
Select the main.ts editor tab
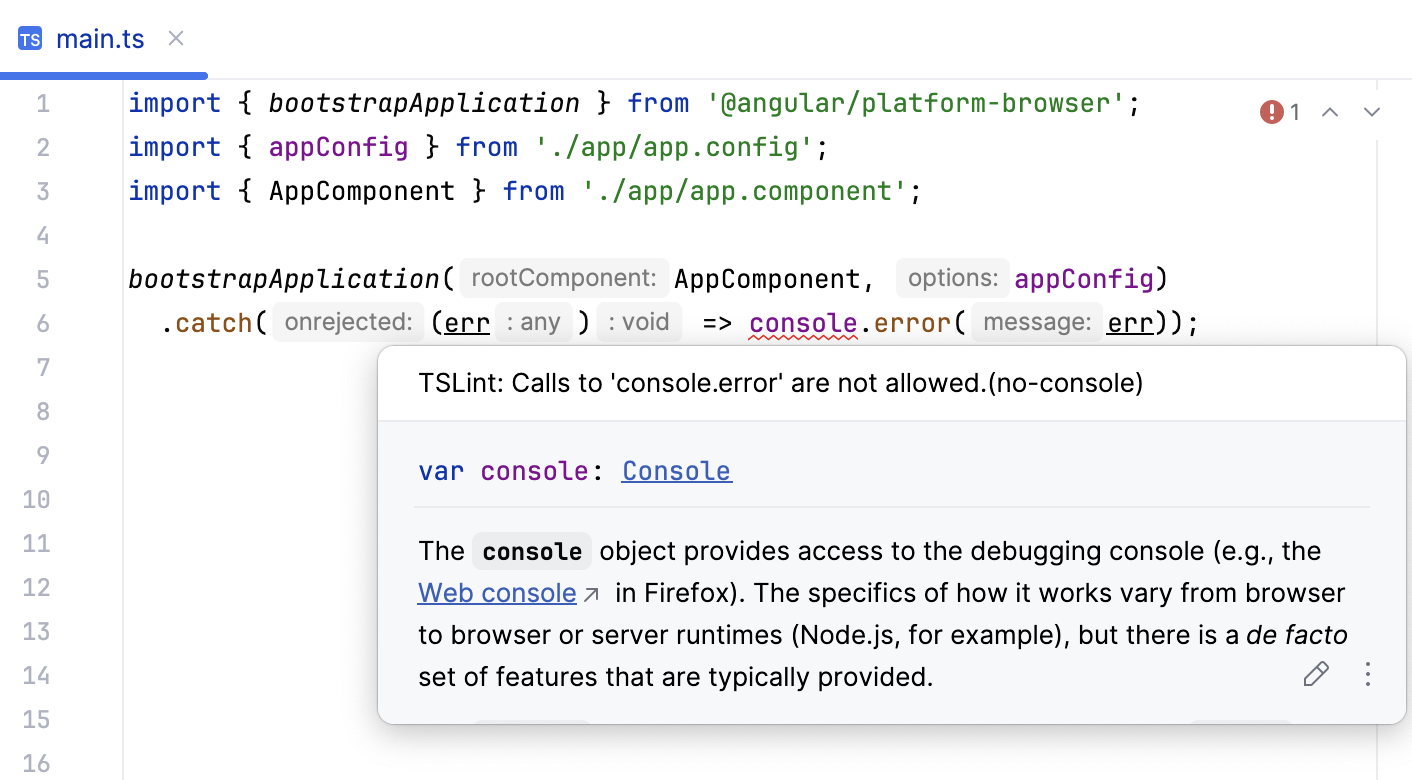coord(100,38)
